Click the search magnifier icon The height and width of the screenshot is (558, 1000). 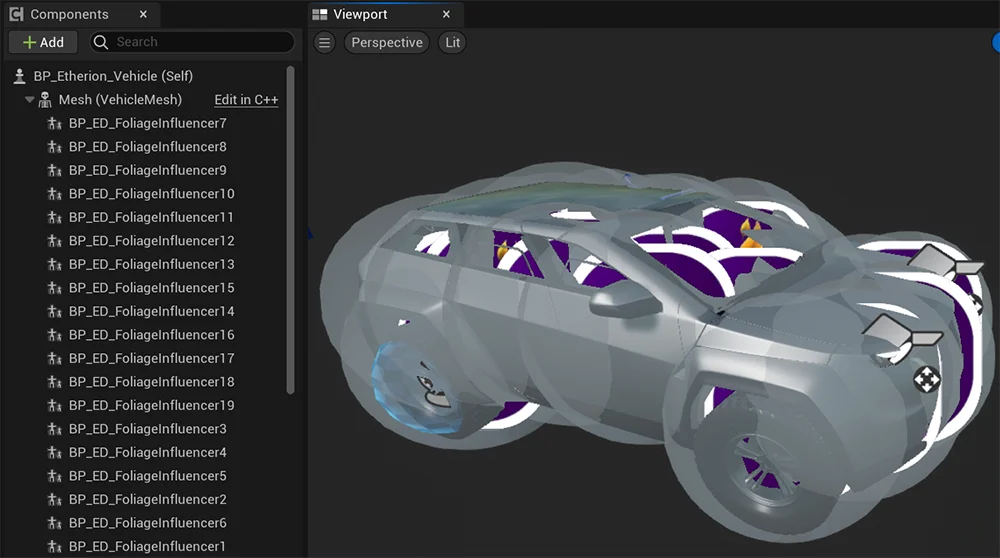point(101,42)
